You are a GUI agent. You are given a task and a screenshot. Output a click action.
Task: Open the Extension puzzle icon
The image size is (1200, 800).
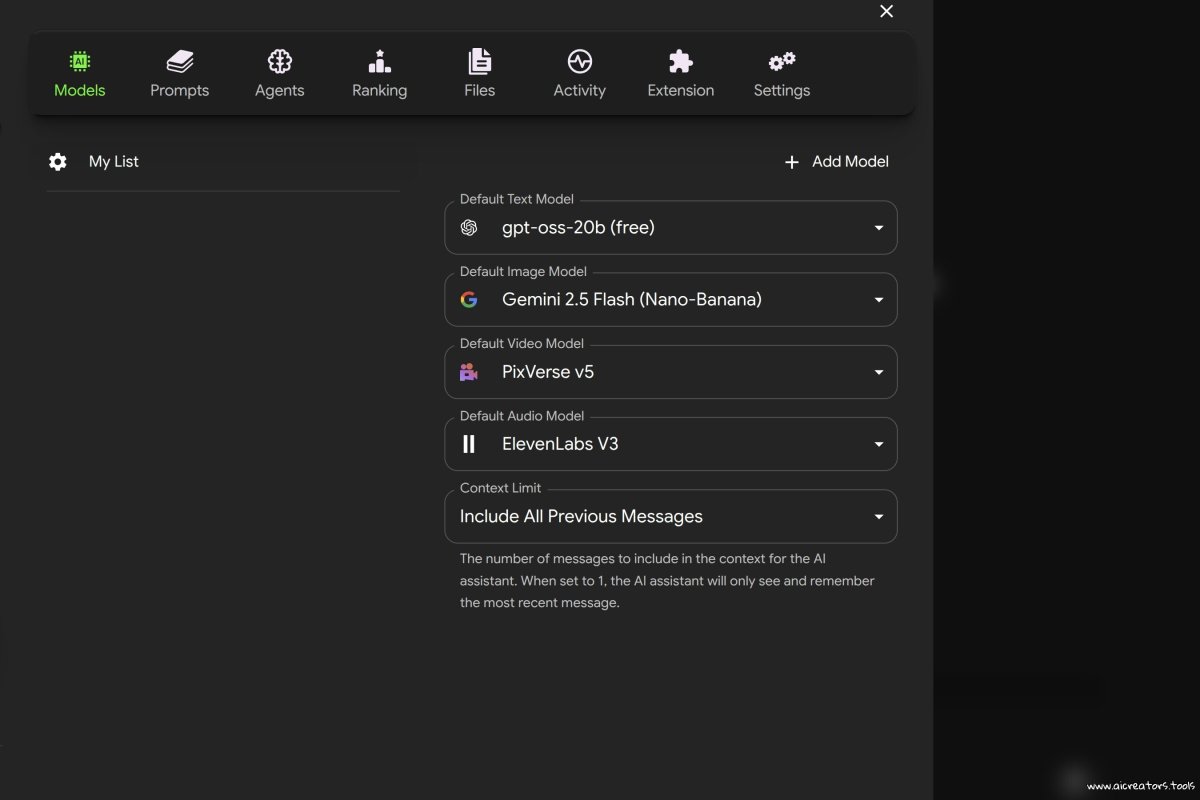[680, 60]
